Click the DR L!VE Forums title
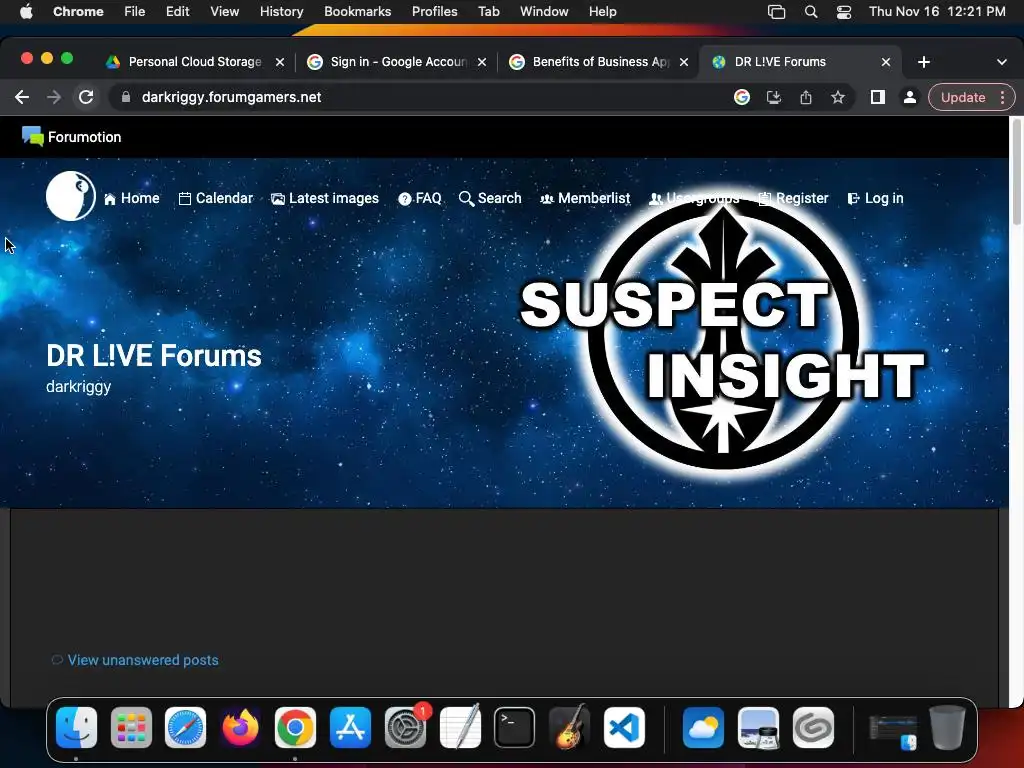Image resolution: width=1024 pixels, height=768 pixels. click(x=153, y=356)
